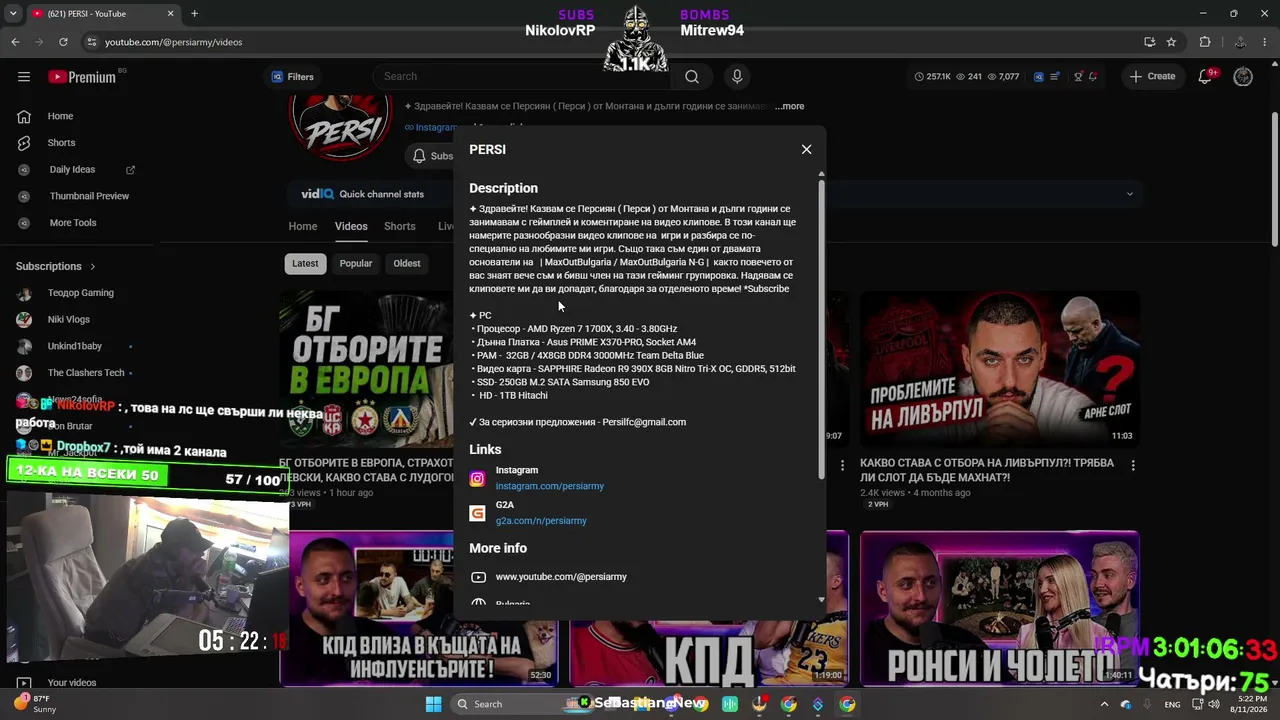Viewport: 1280px width, 720px height.
Task: Select the Latest filter chip
Action: [x=305, y=263]
